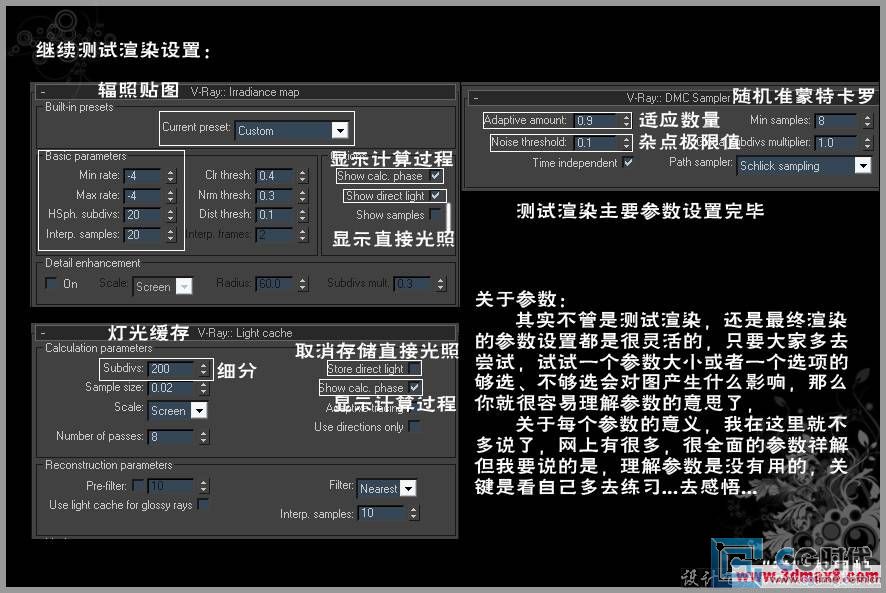Open the Filter Nearest dropdown

(407, 488)
